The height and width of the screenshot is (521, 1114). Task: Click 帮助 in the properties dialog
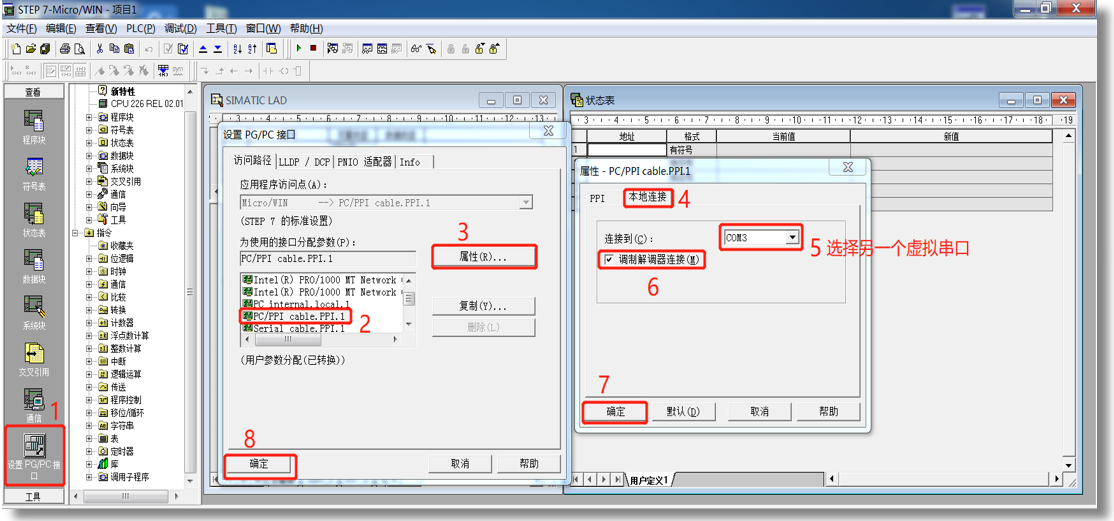pos(828,412)
